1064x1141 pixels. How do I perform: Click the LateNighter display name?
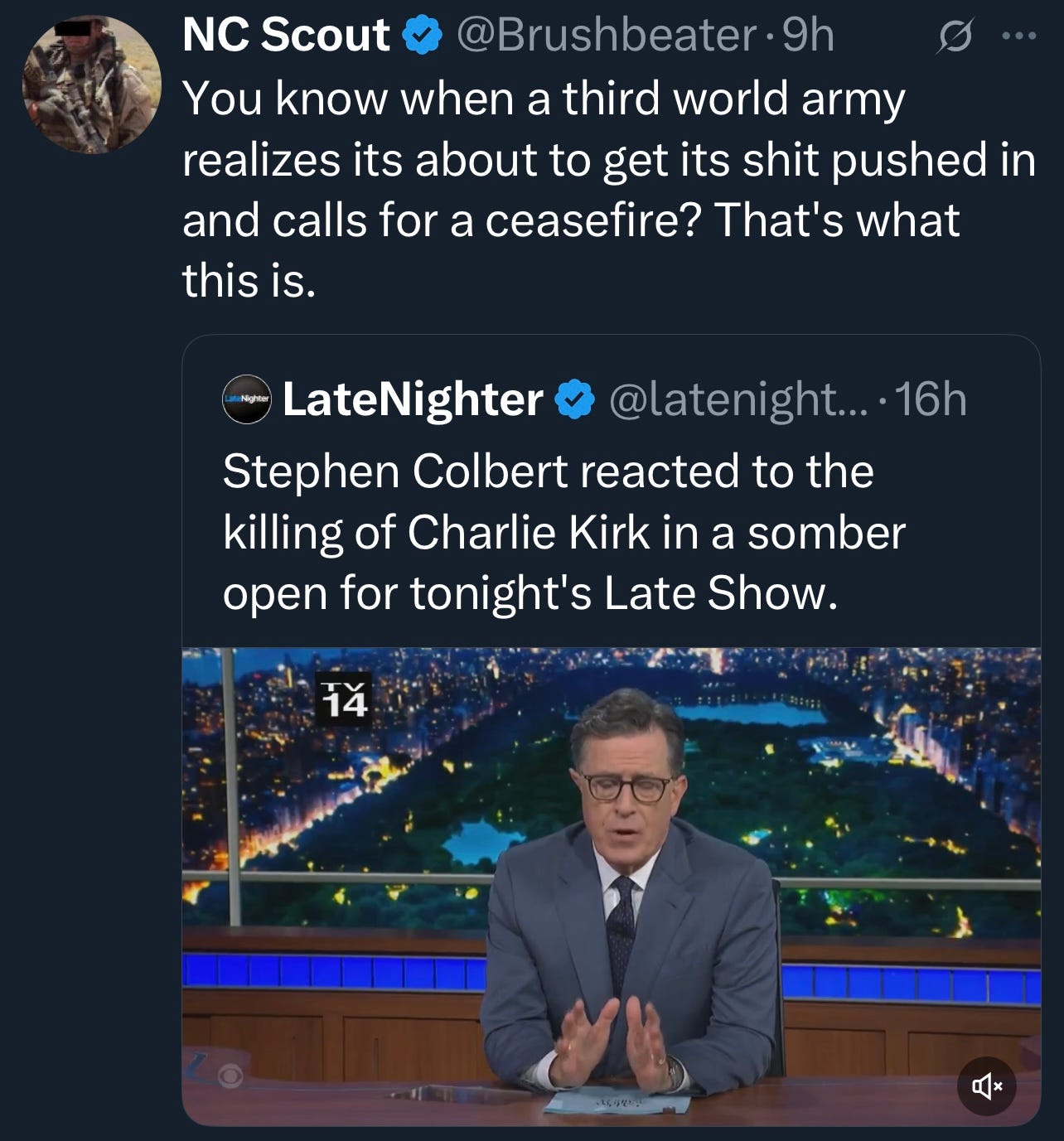[413, 399]
